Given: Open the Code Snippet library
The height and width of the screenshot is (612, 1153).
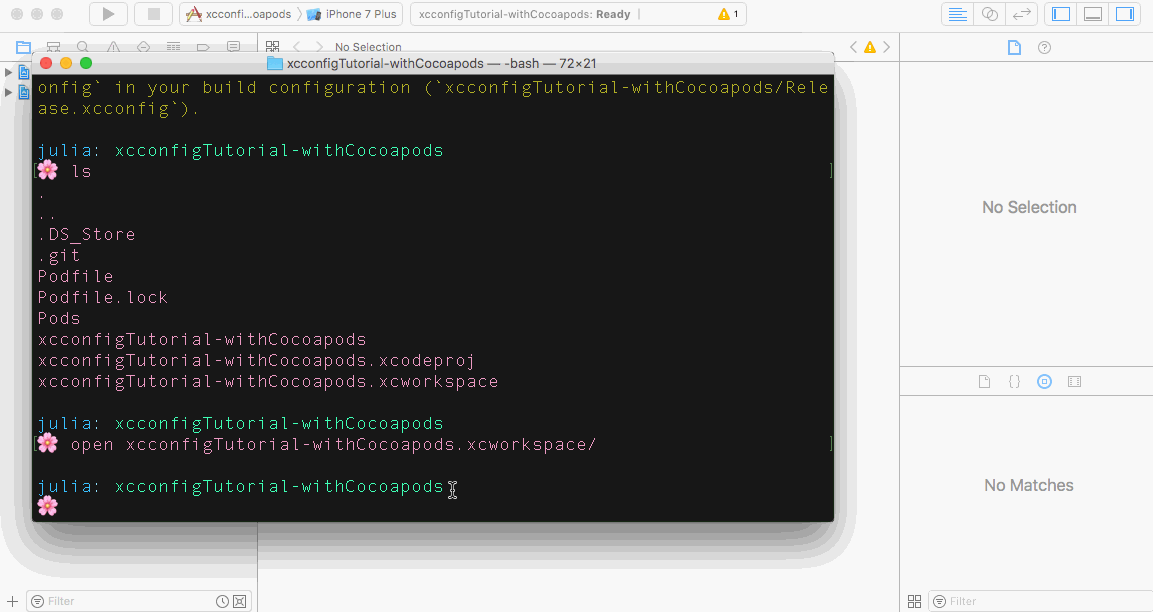Looking at the screenshot, I should coord(1014,381).
